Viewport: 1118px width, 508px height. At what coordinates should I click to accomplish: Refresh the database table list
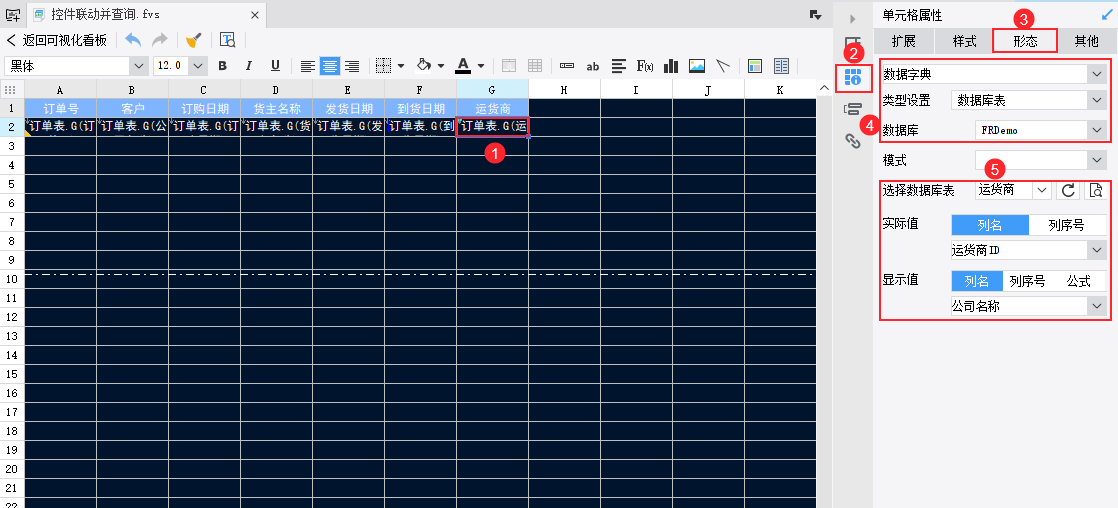point(1068,190)
